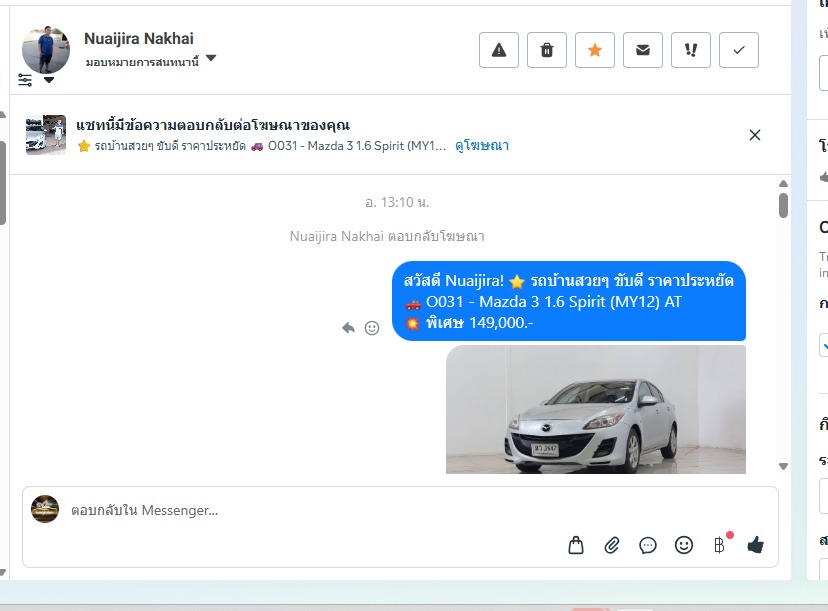Open shopping bag products icon
Screen dimensions: 828x611
(576, 545)
